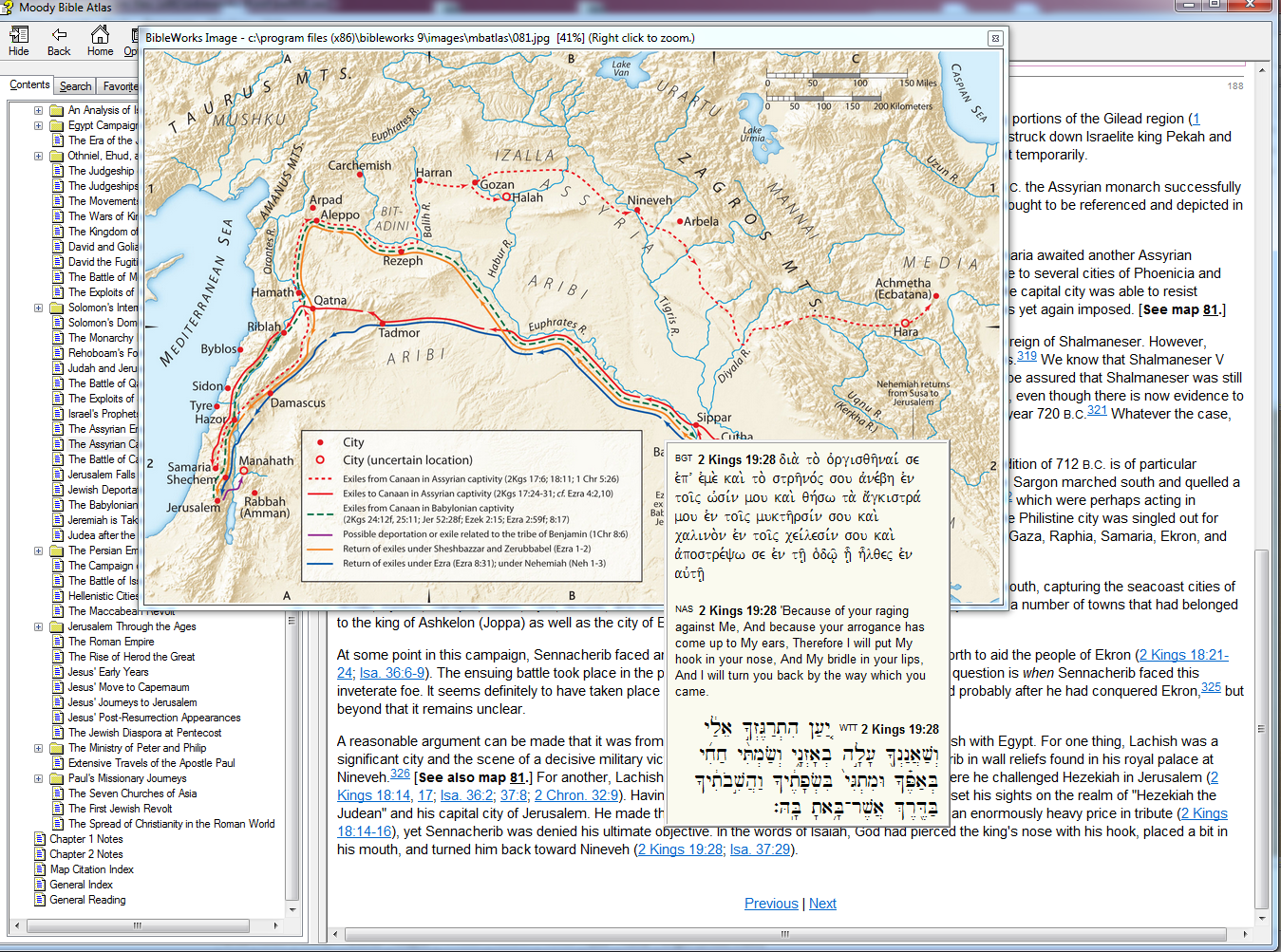Close the BibleWorks Image popup window

[x=994, y=38]
